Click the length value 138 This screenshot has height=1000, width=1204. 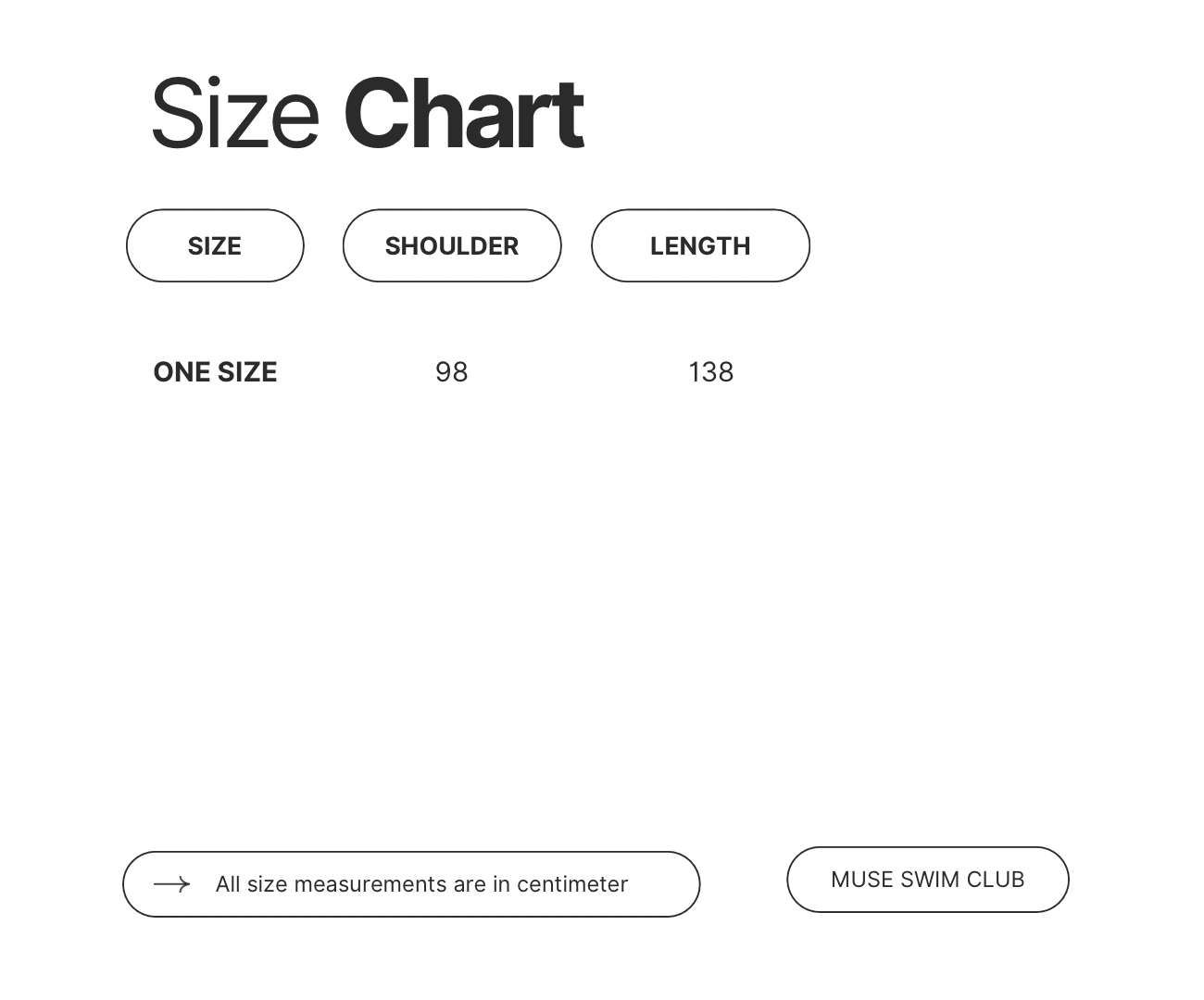click(x=710, y=372)
